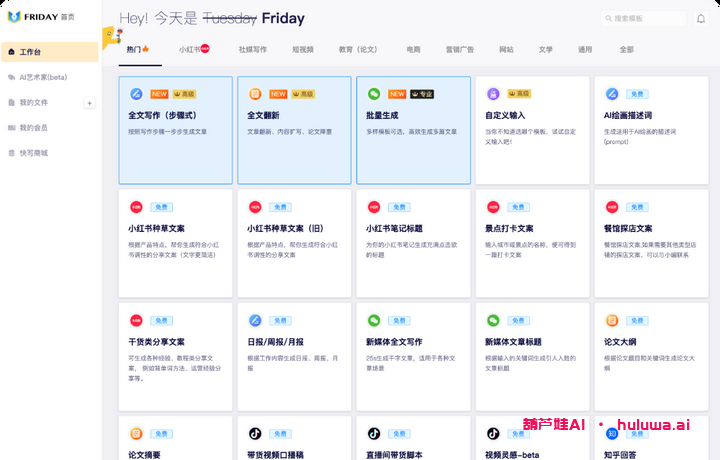Click the FRIDAY logo in the sidebar

click(x=14, y=17)
